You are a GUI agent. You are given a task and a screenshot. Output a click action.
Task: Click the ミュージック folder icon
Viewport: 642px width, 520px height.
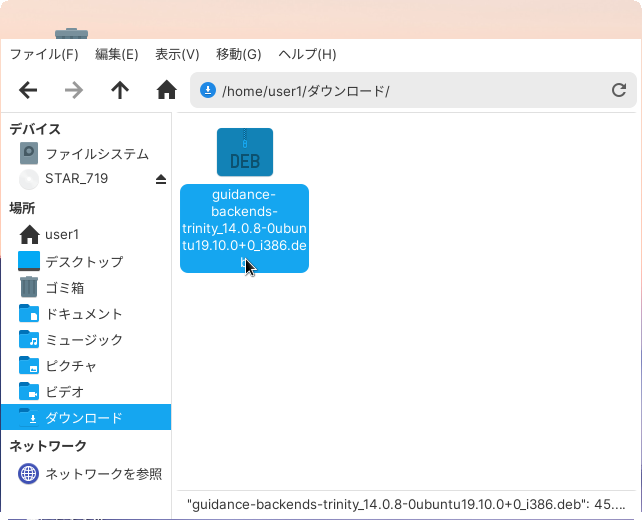tap(29, 339)
